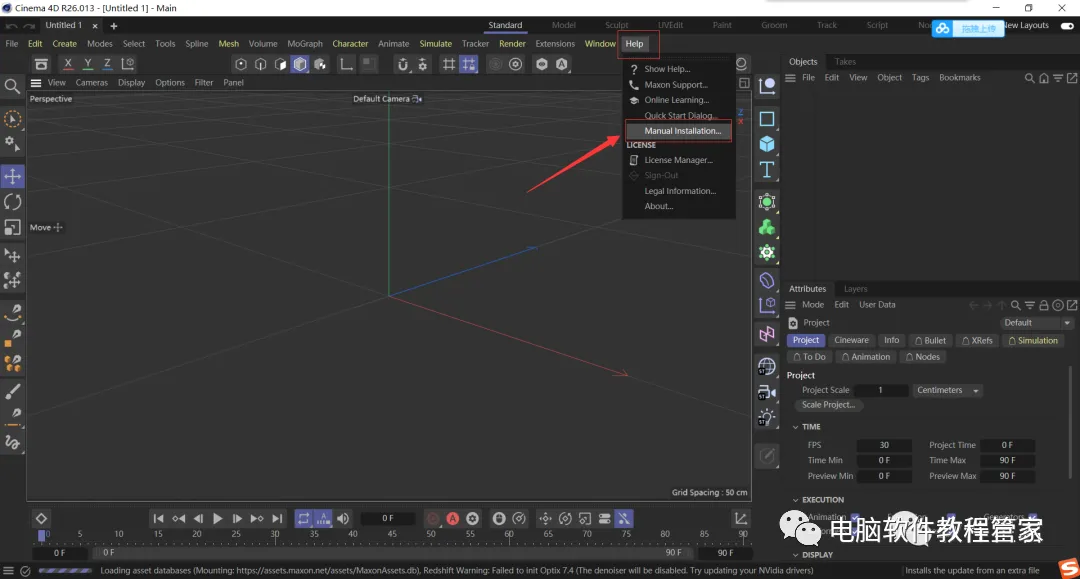This screenshot has width=1080, height=579.
Task: Toggle Y axis lock
Action: click(87, 63)
